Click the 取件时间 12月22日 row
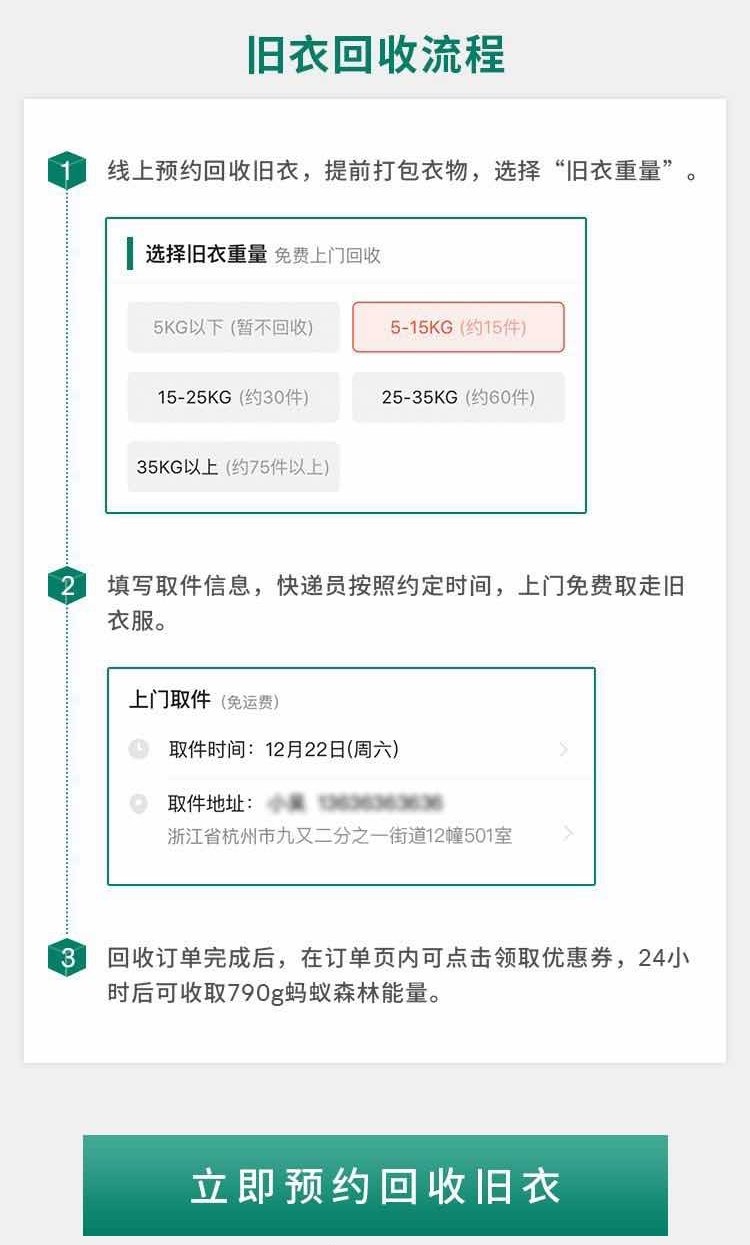 pos(351,749)
